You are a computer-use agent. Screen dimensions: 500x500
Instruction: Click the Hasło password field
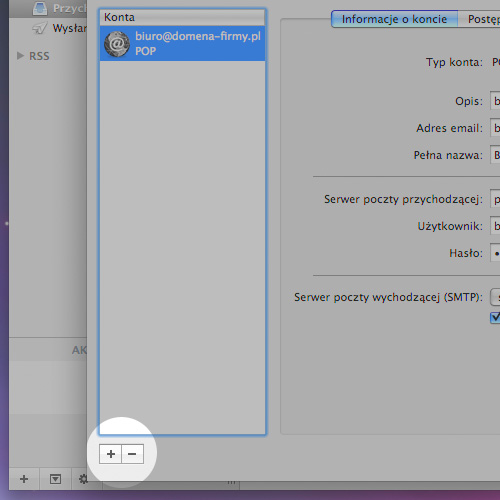(495, 253)
